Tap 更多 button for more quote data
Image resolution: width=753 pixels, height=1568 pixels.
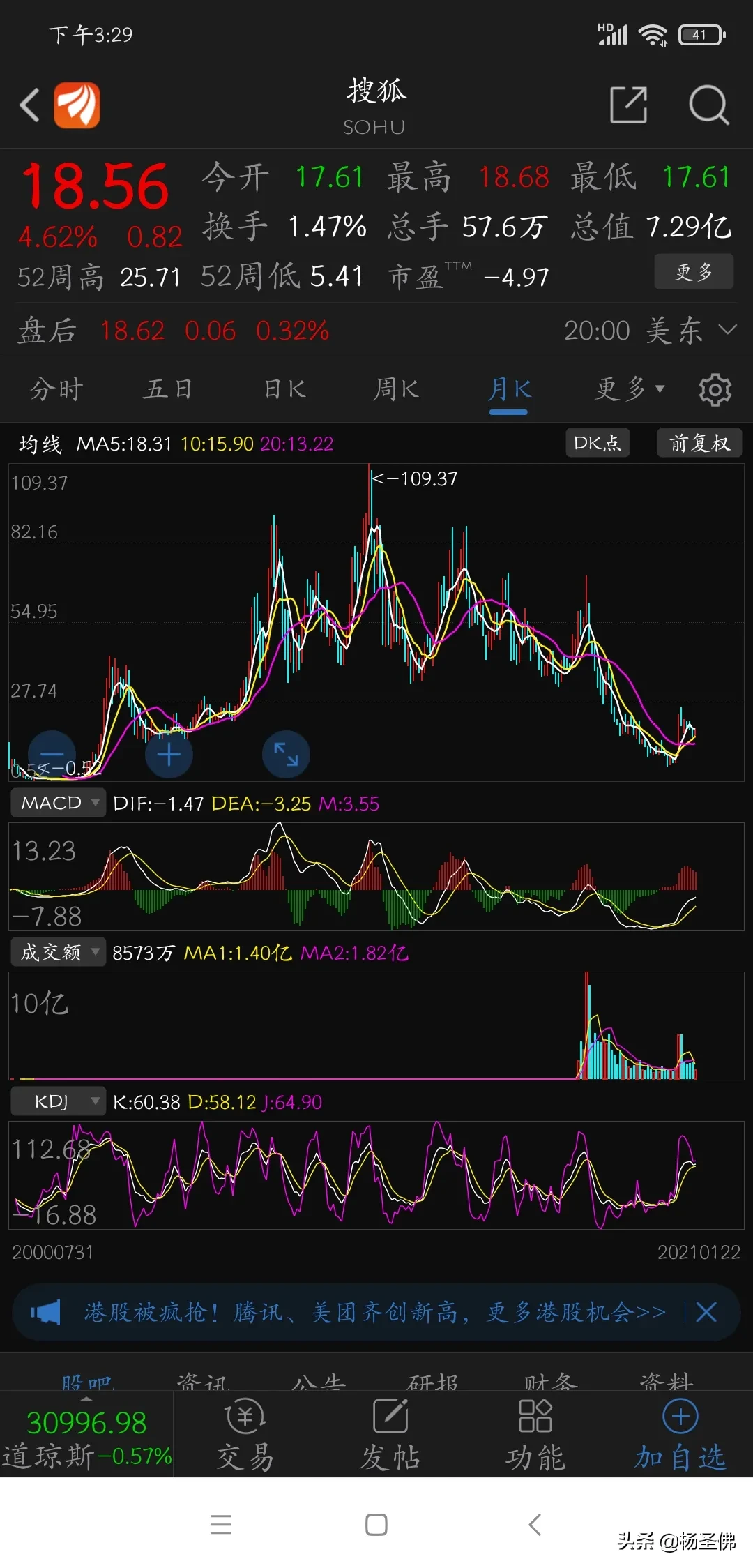(694, 271)
